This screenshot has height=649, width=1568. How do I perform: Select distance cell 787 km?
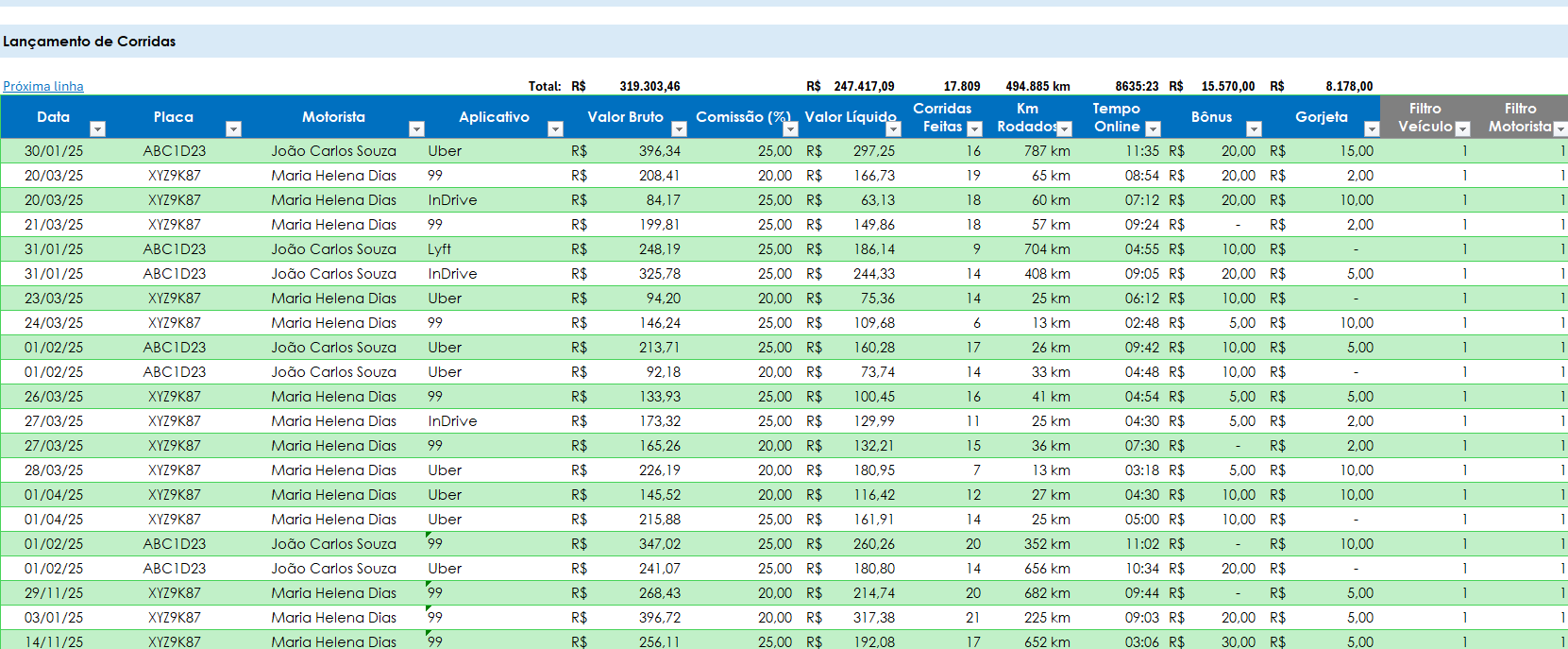1047,151
